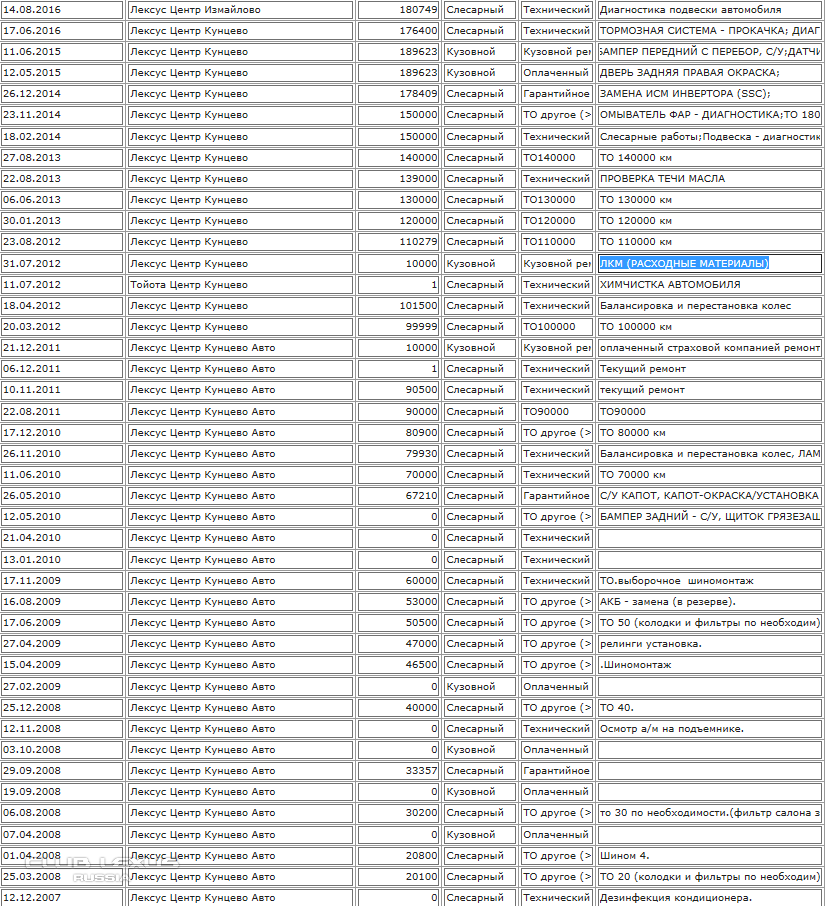This screenshot has height=906, width=825.
Task: Click the date cell 17.06.2016
Action: point(62,31)
